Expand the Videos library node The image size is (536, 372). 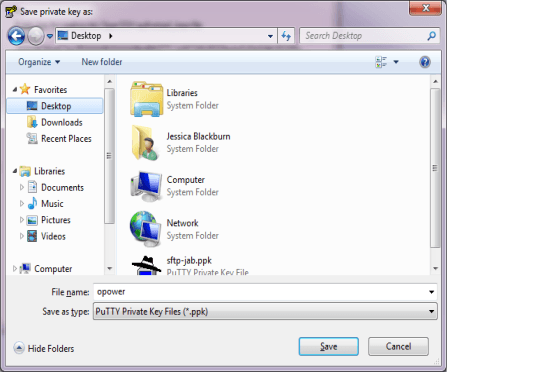[x=22, y=236]
